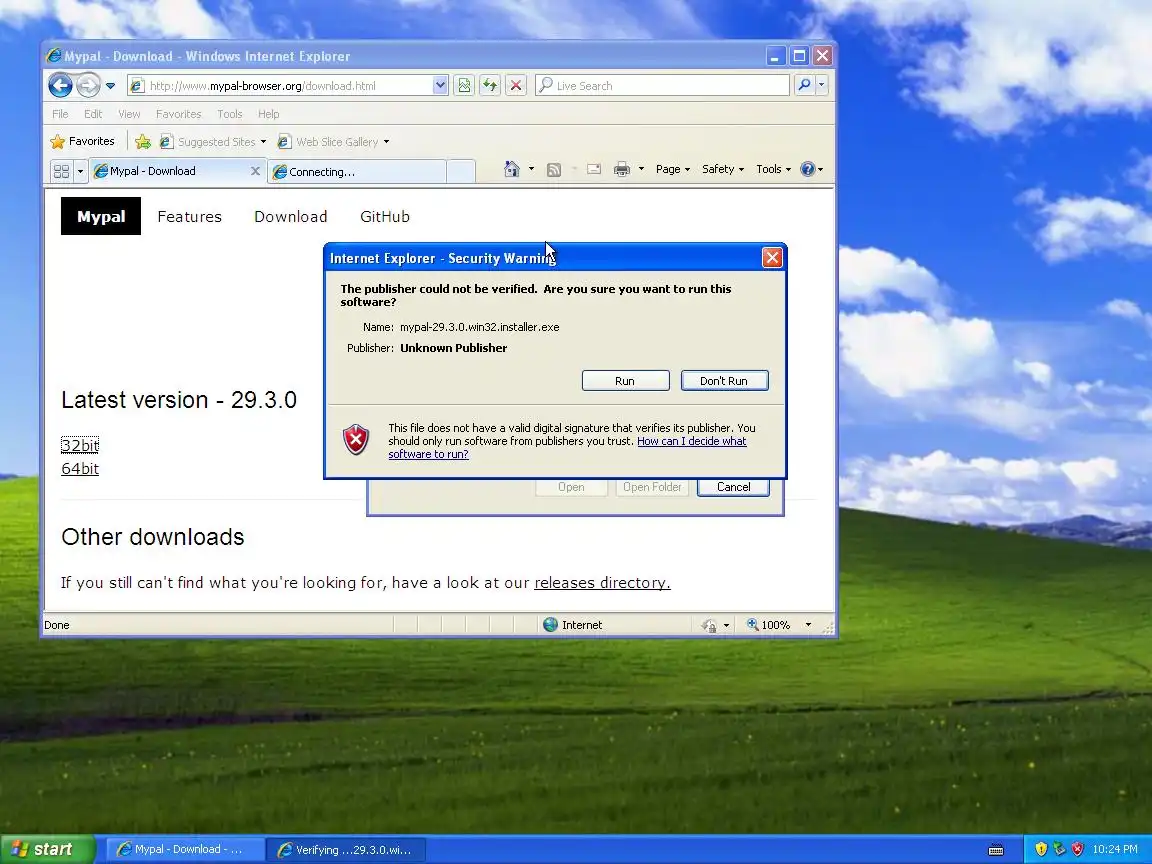Click Add to Favorites Bar icon
1152x864 pixels.
point(143,142)
